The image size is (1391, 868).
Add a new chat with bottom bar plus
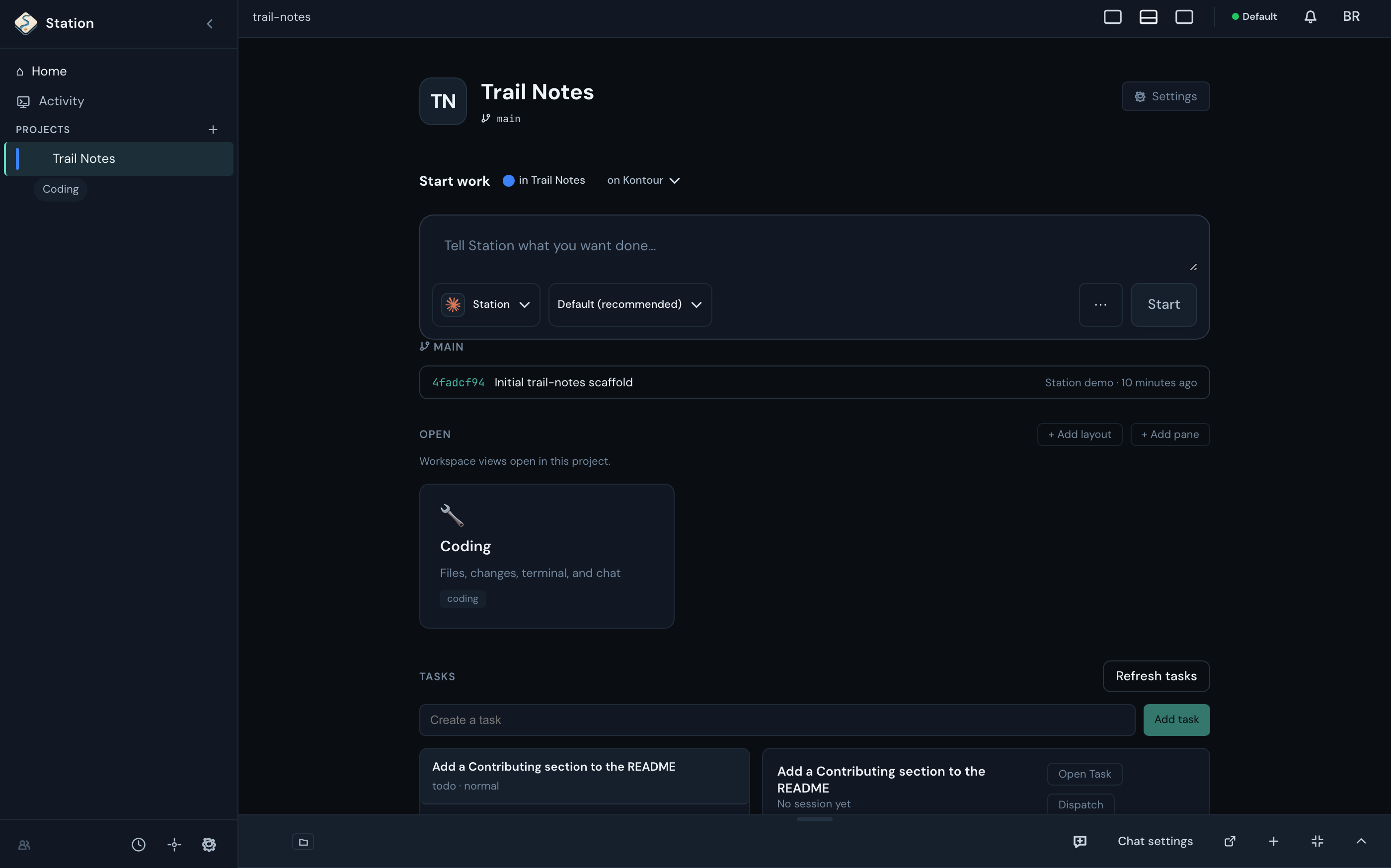[1273, 841]
